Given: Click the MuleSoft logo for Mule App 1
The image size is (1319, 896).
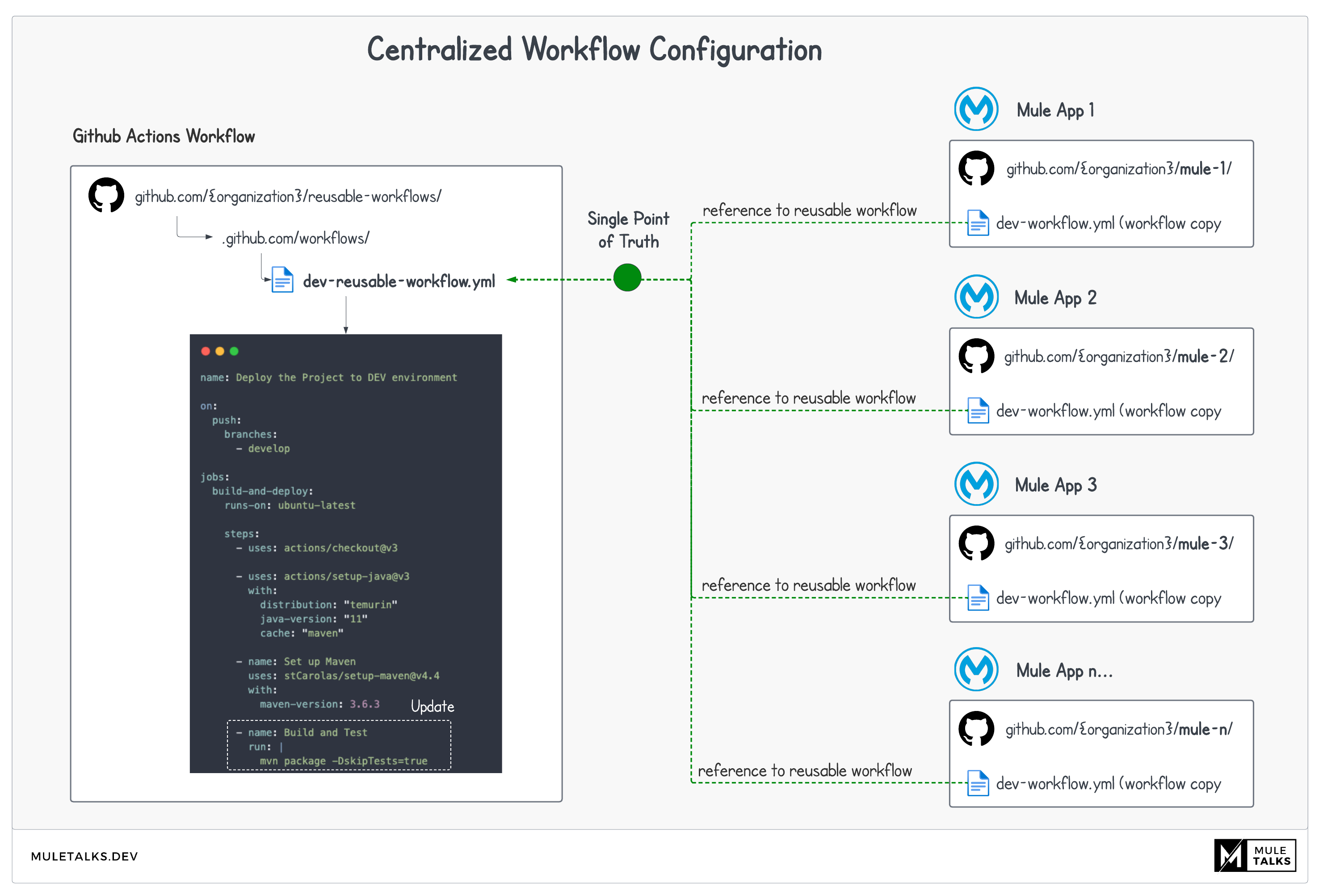Looking at the screenshot, I should pos(976,109).
